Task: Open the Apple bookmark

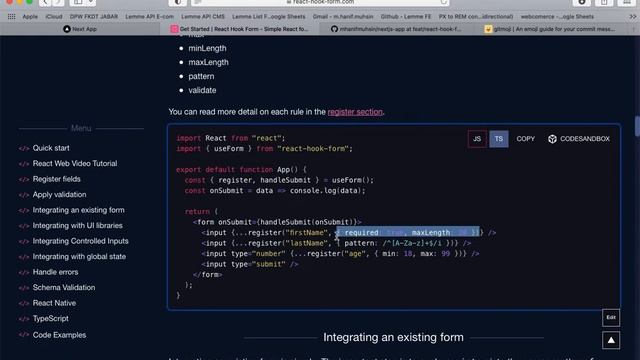Action: point(30,17)
